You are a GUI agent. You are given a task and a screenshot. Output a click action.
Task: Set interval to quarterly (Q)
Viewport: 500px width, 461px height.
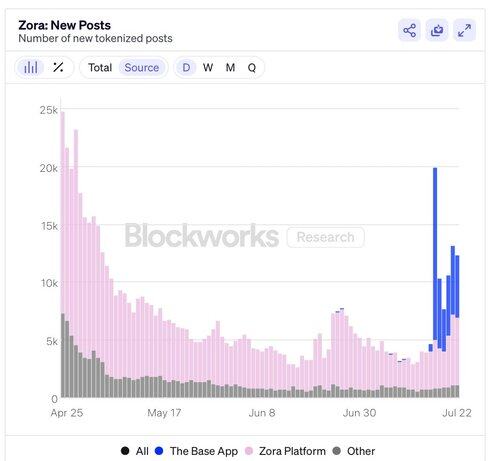click(252, 68)
